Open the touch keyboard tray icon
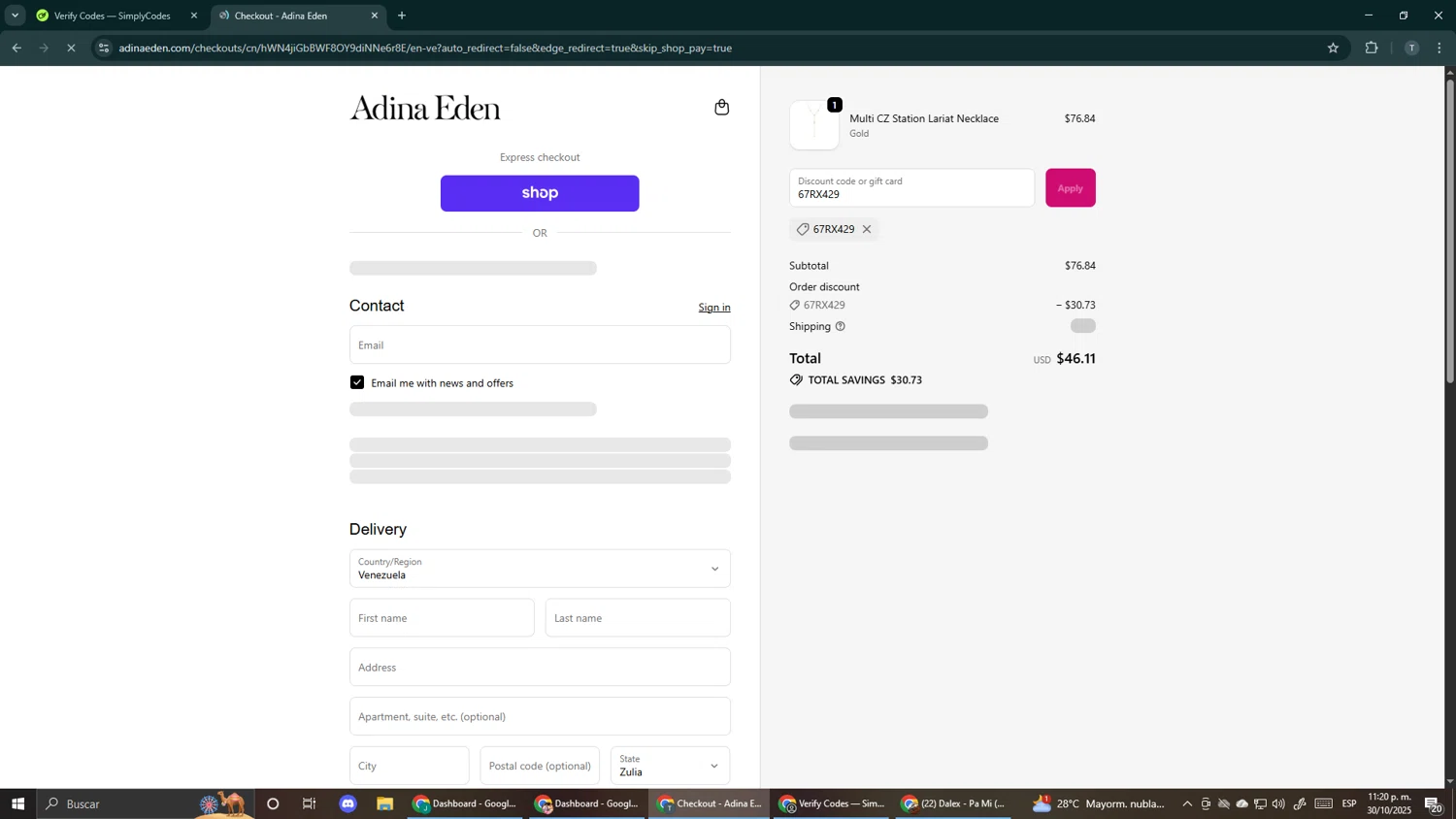Image resolution: width=1456 pixels, height=819 pixels. coord(1324,803)
